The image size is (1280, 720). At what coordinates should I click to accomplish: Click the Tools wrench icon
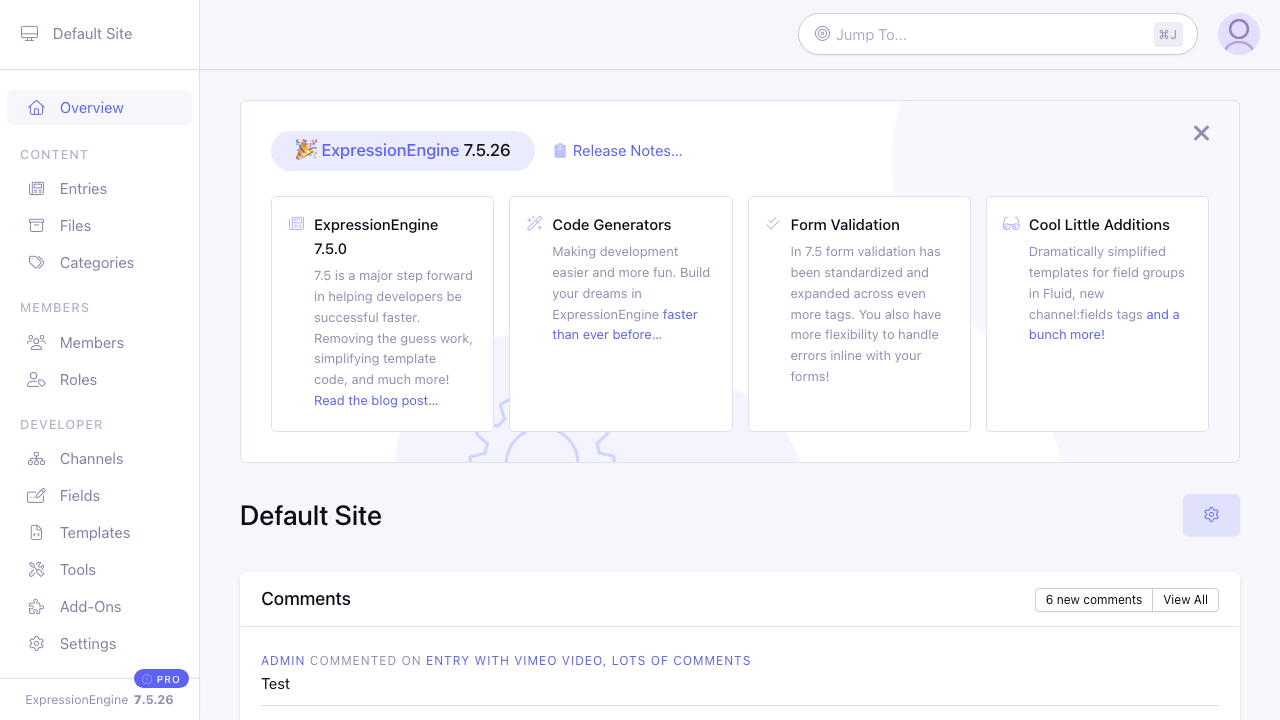pos(36,570)
